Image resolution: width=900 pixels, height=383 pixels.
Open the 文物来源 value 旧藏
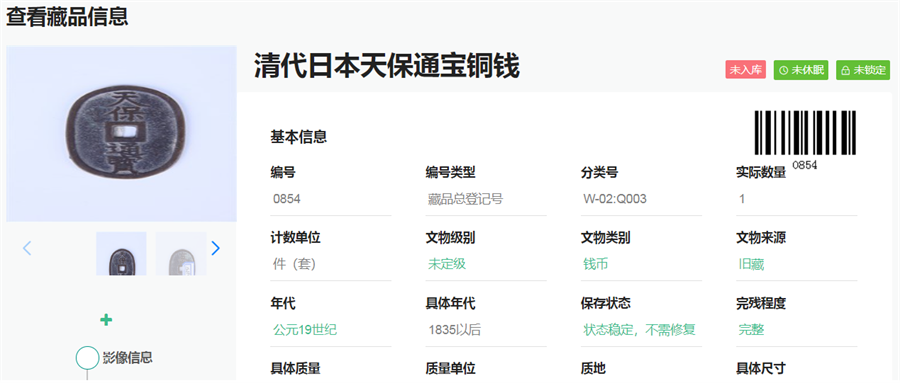tap(751, 264)
